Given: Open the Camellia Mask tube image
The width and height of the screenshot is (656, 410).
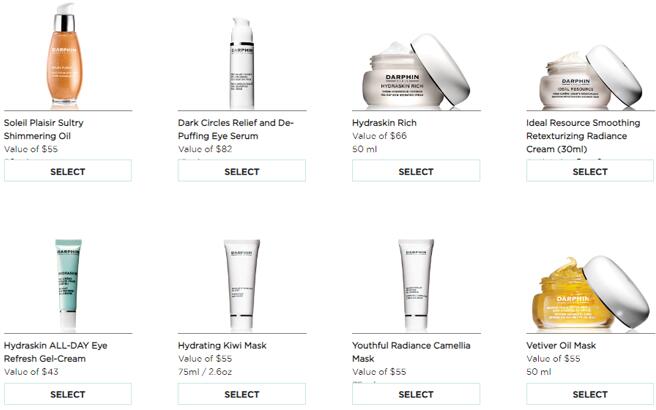Looking at the screenshot, I should click(416, 284).
